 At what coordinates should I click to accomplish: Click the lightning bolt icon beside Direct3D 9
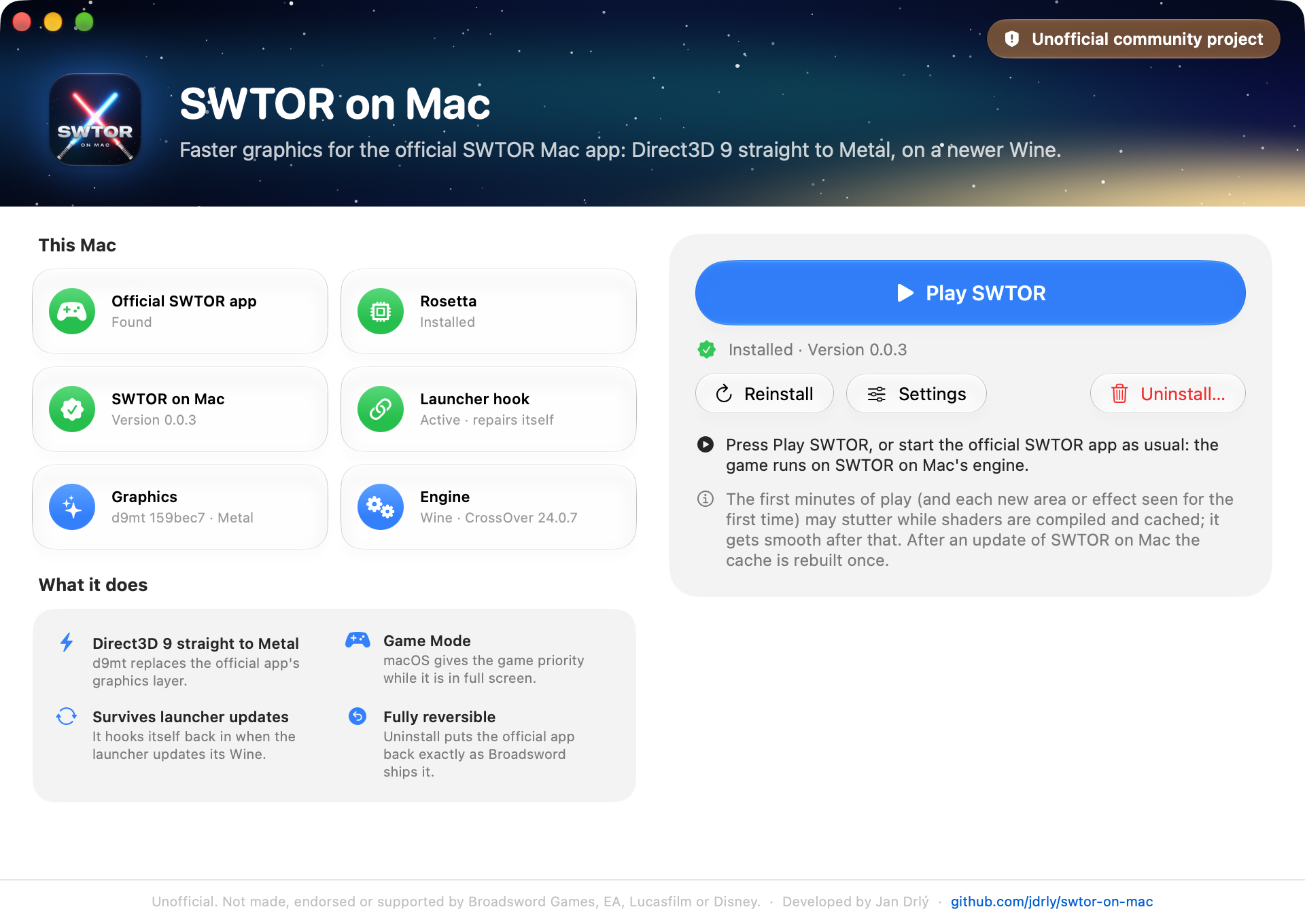click(67, 642)
